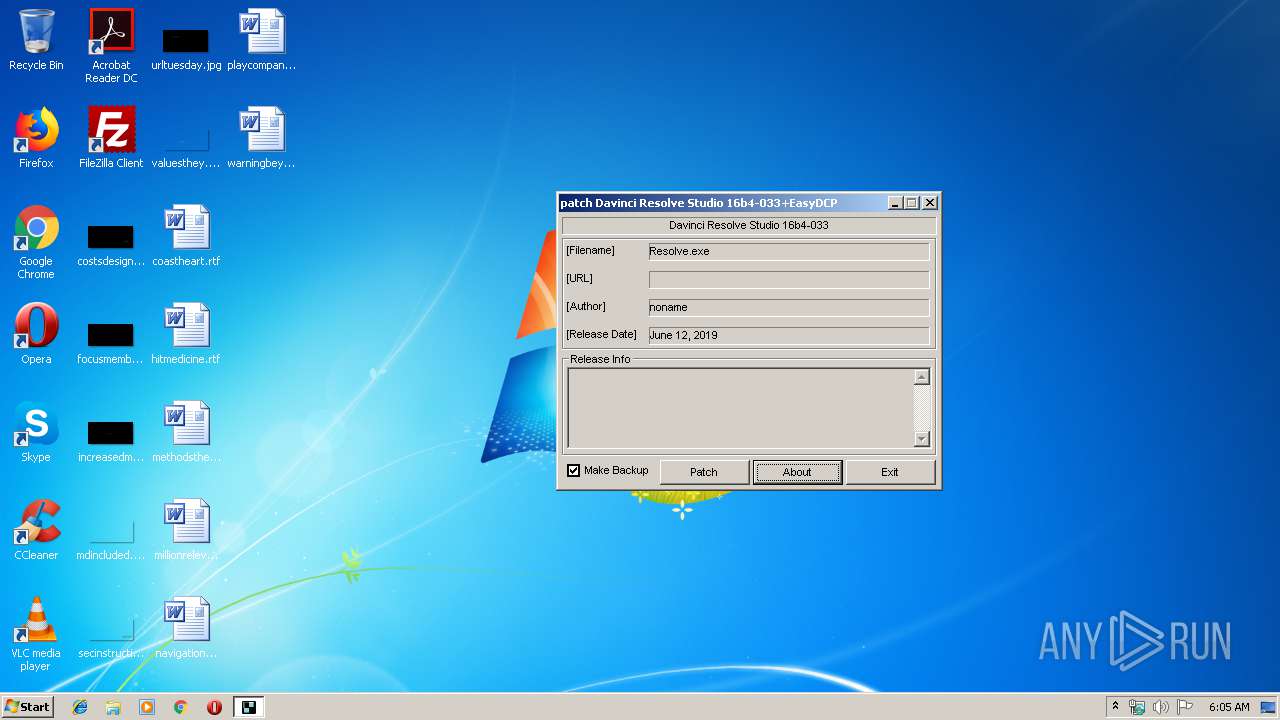Open Acrobat Reader DC shortcut
This screenshot has width=1280, height=720.
(111, 46)
